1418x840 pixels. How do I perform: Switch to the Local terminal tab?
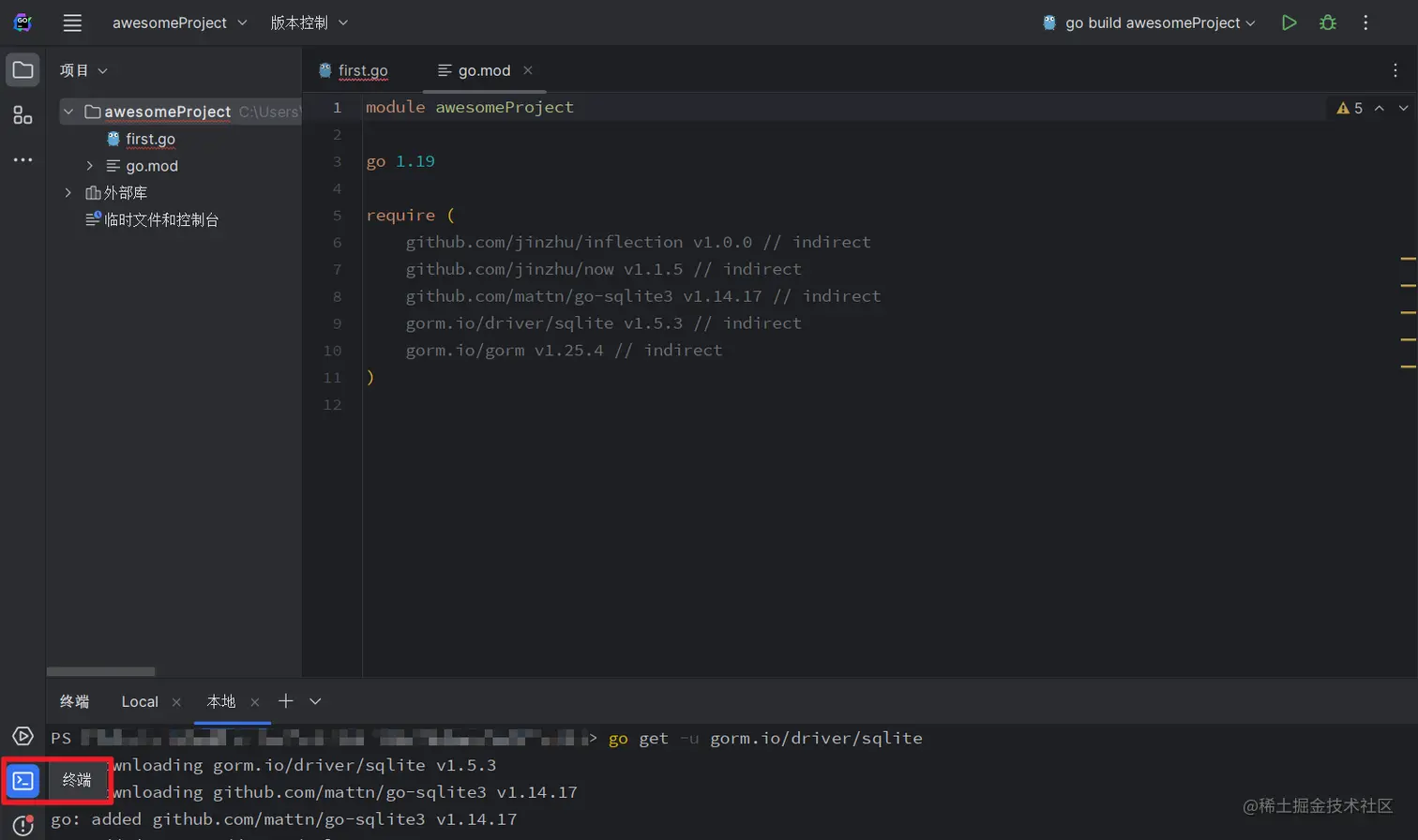coord(140,702)
